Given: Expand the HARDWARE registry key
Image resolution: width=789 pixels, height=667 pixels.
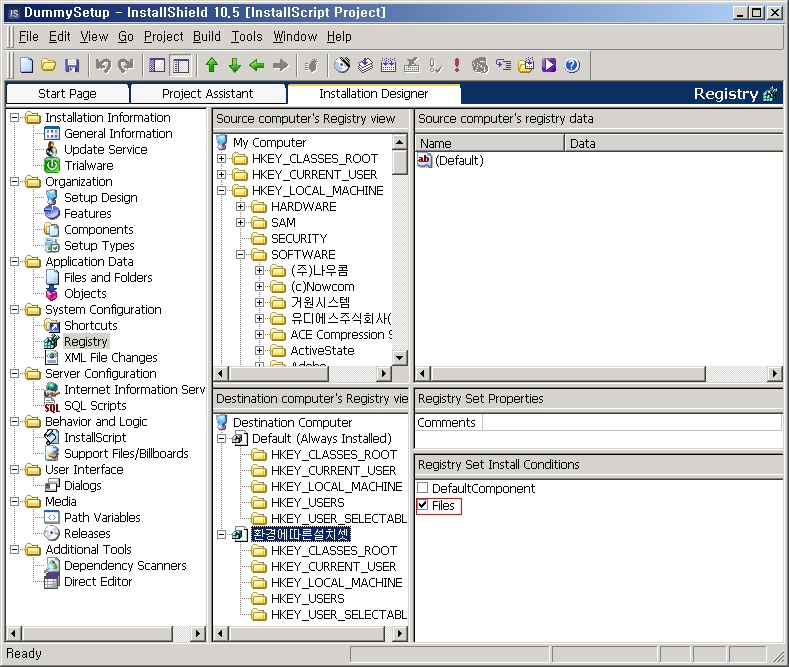Looking at the screenshot, I should 241,207.
